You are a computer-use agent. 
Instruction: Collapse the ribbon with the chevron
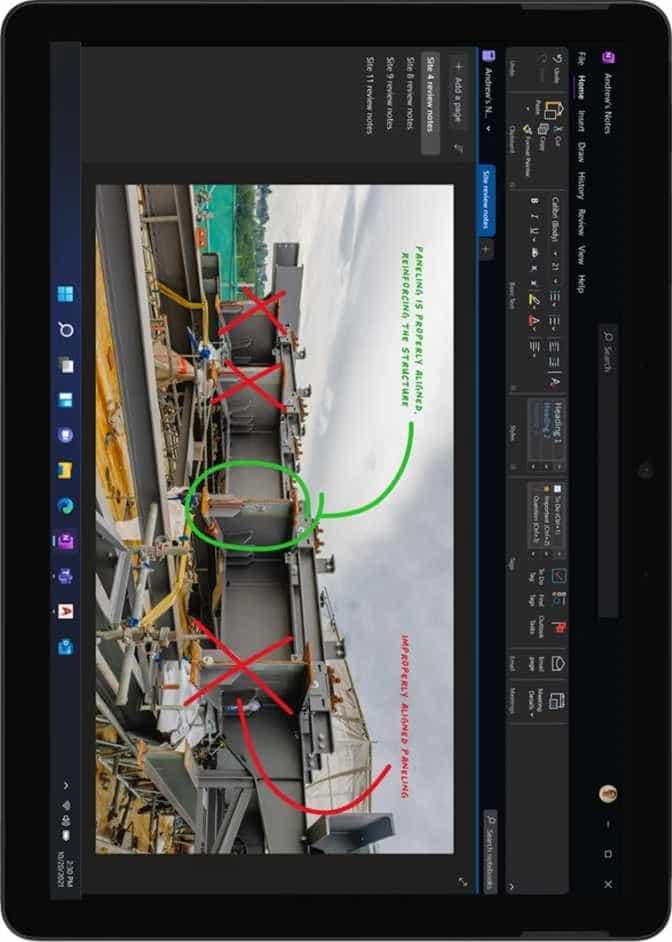(512, 886)
